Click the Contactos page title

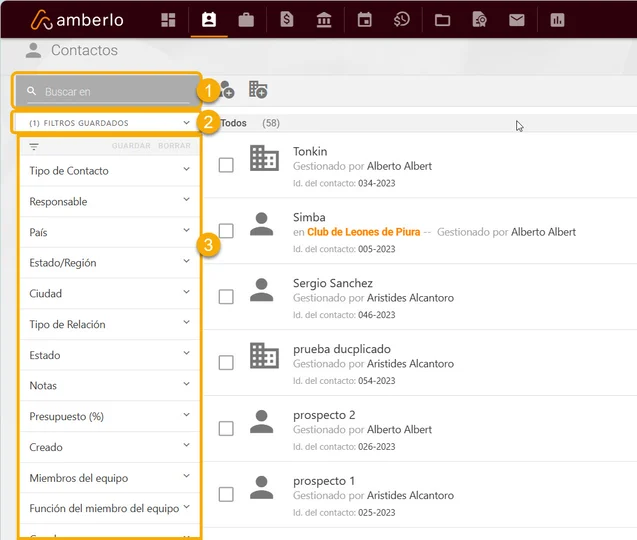pyautogui.click(x=84, y=50)
